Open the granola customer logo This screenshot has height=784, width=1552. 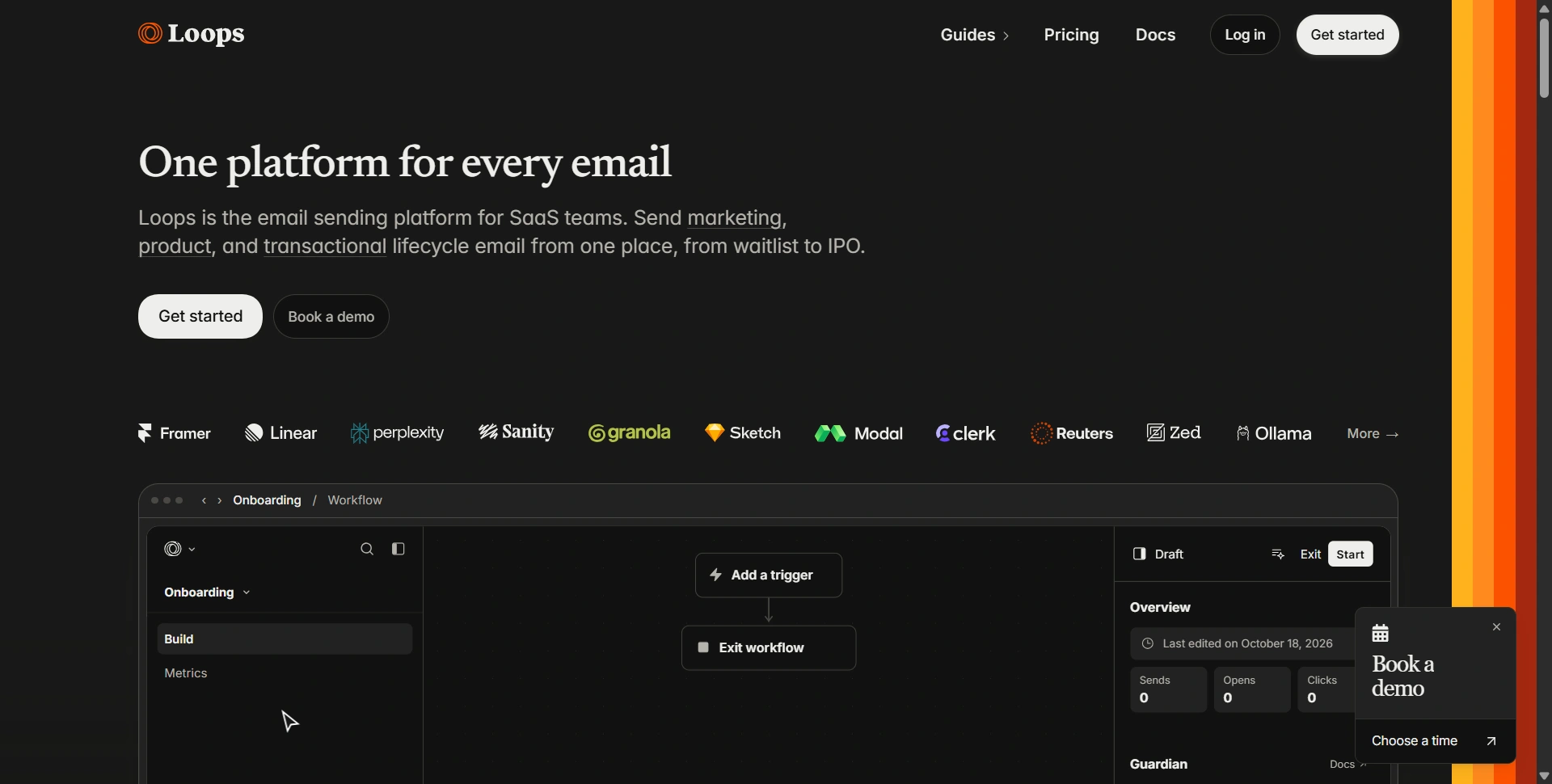click(630, 433)
